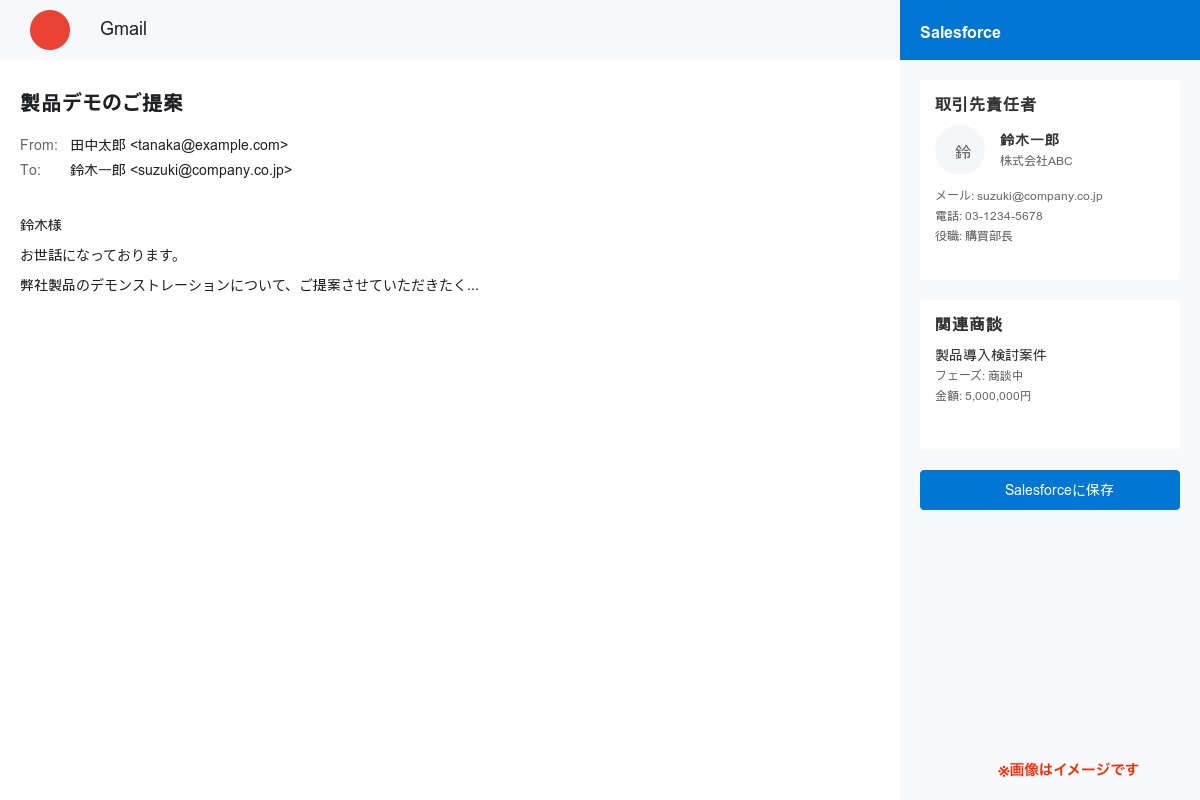Click the 役職: 購買部長 line
The height and width of the screenshot is (800, 1200).
tap(973, 236)
